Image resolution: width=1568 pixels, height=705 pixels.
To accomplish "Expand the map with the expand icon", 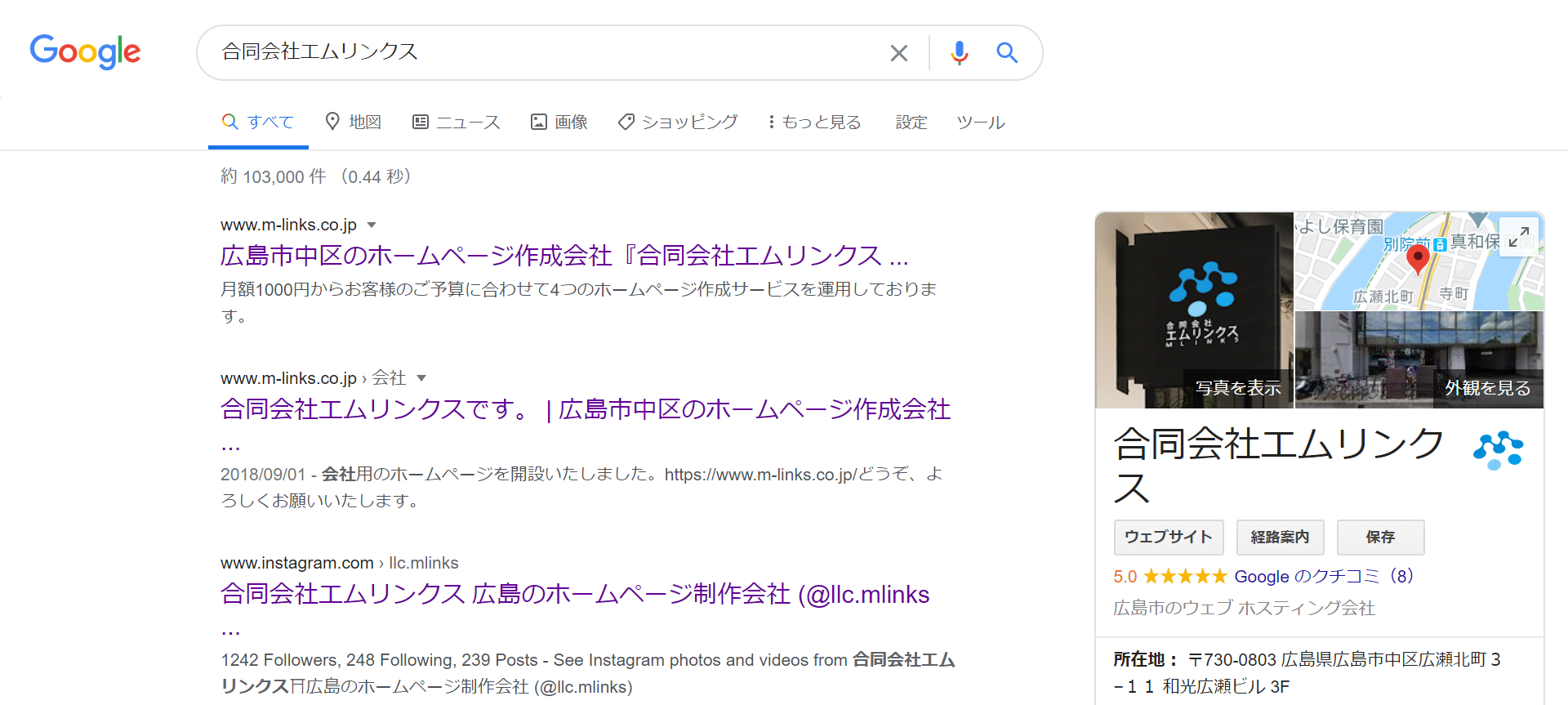I will point(1519,237).
